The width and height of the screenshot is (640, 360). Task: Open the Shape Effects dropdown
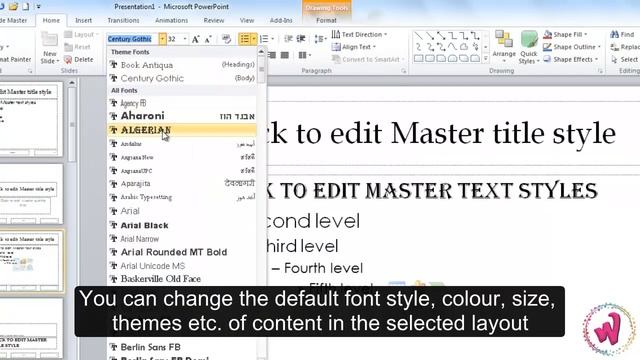point(570,60)
